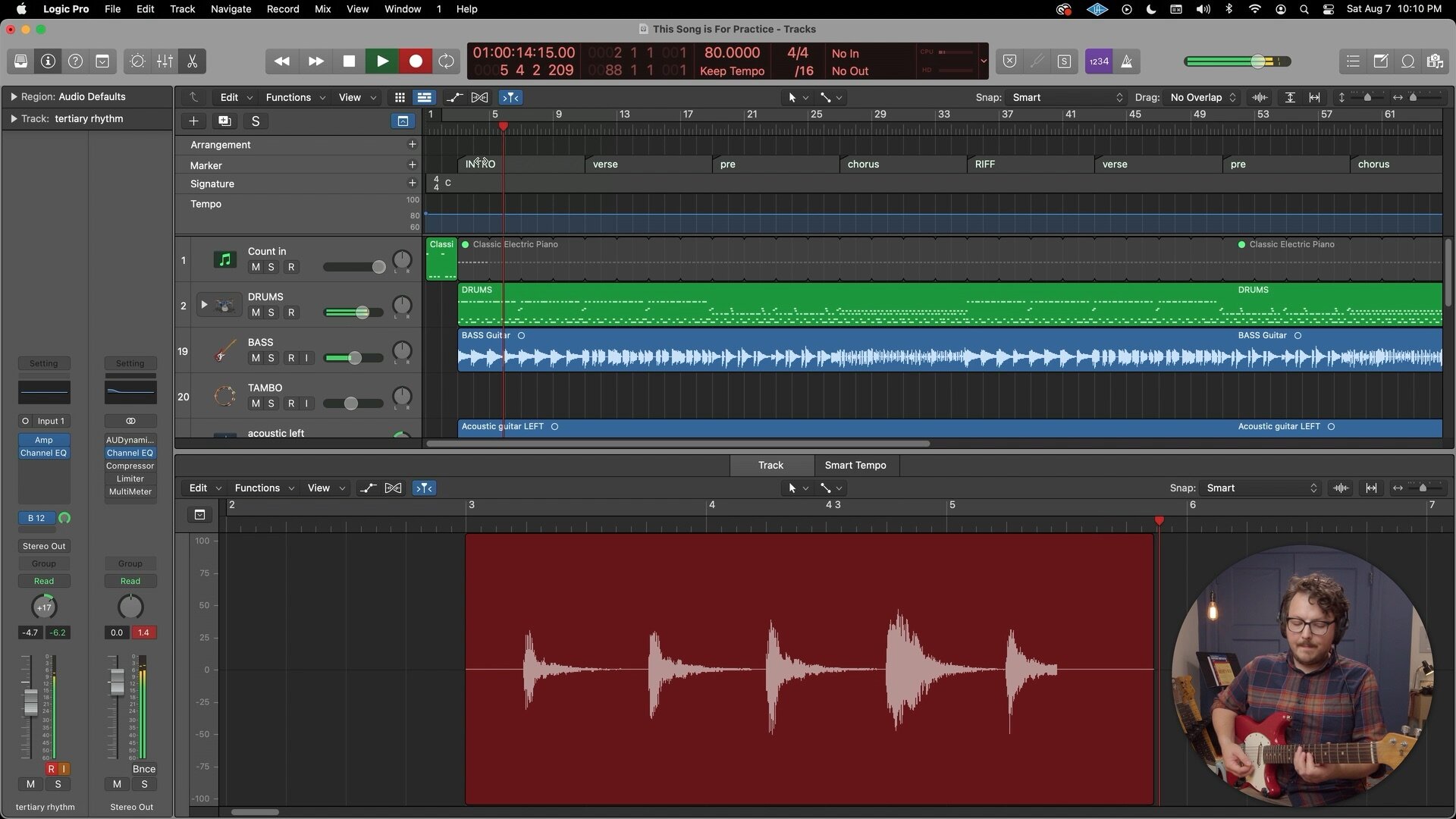1456x819 pixels.
Task: Click the Forward transport button
Action: [315, 61]
